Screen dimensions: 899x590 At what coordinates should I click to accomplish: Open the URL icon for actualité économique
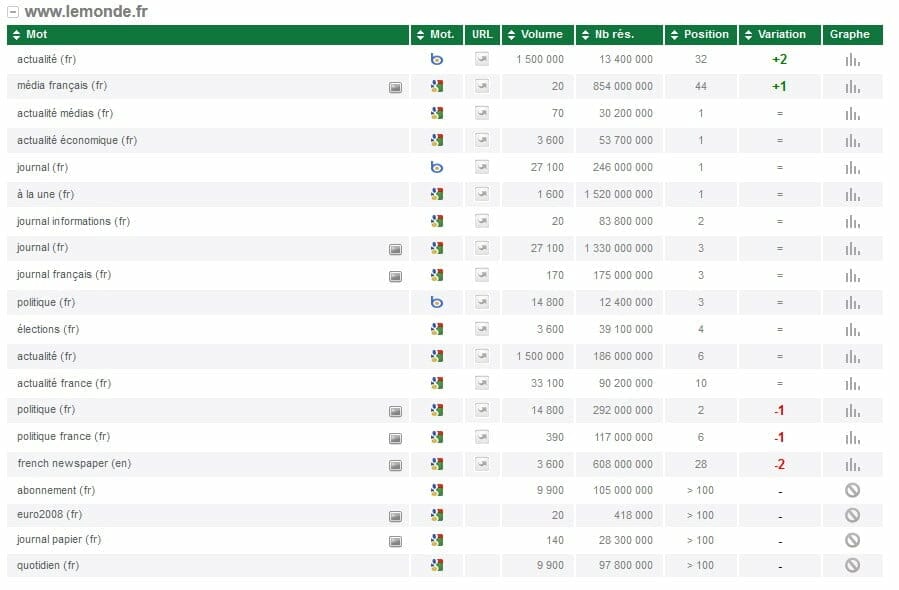tap(482, 140)
